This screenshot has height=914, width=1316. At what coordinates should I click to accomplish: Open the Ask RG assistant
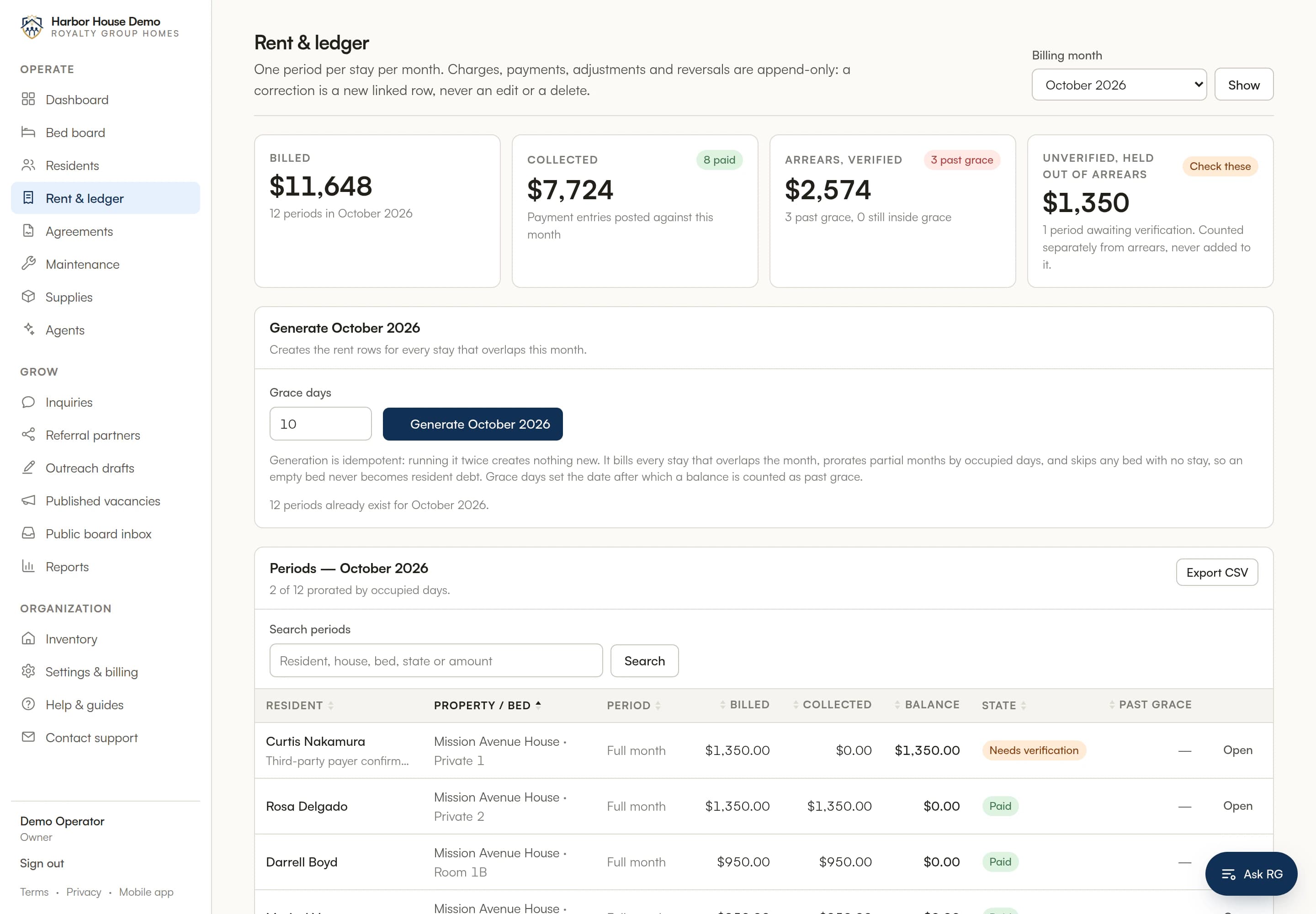1251,874
